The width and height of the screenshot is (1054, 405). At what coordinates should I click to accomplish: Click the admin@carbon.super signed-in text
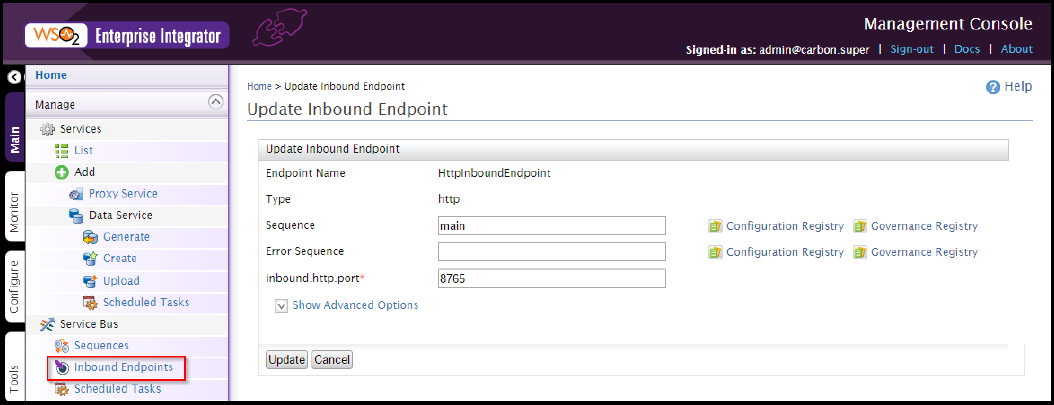[814, 49]
